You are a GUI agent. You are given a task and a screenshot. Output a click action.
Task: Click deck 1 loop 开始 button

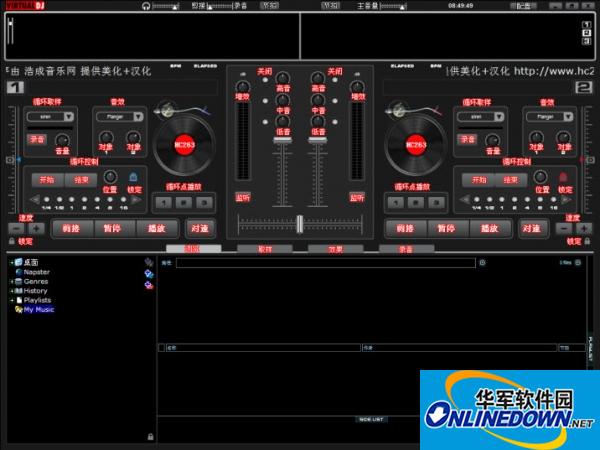coord(47,179)
